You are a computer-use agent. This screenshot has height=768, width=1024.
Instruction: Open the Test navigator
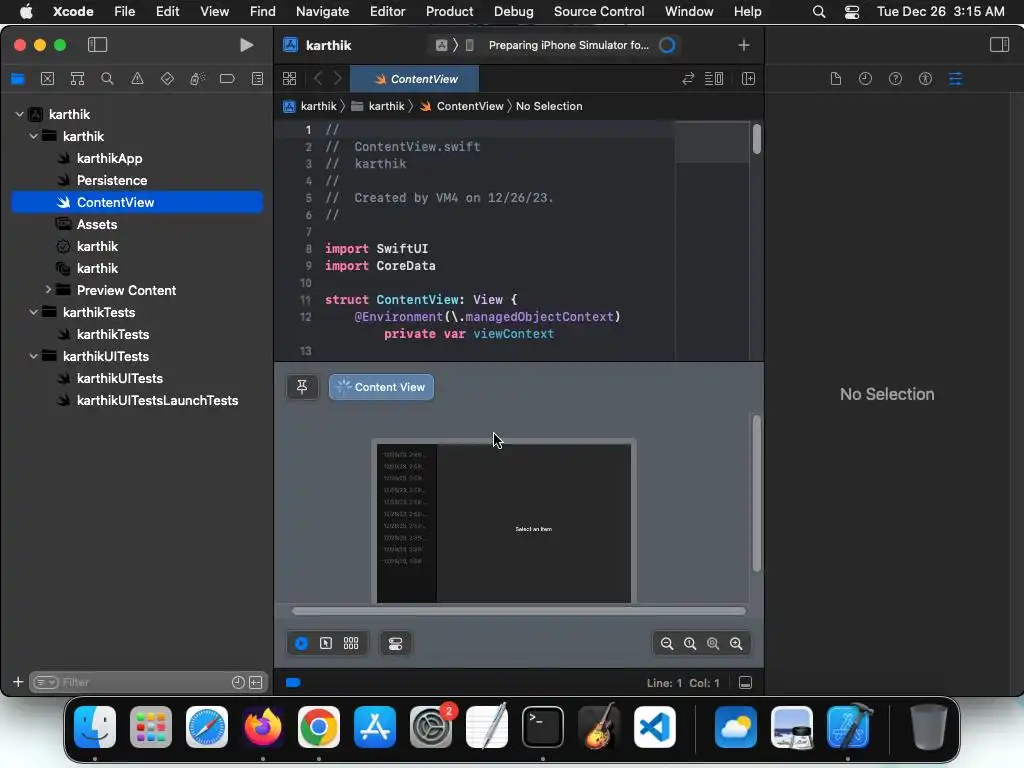(x=167, y=79)
